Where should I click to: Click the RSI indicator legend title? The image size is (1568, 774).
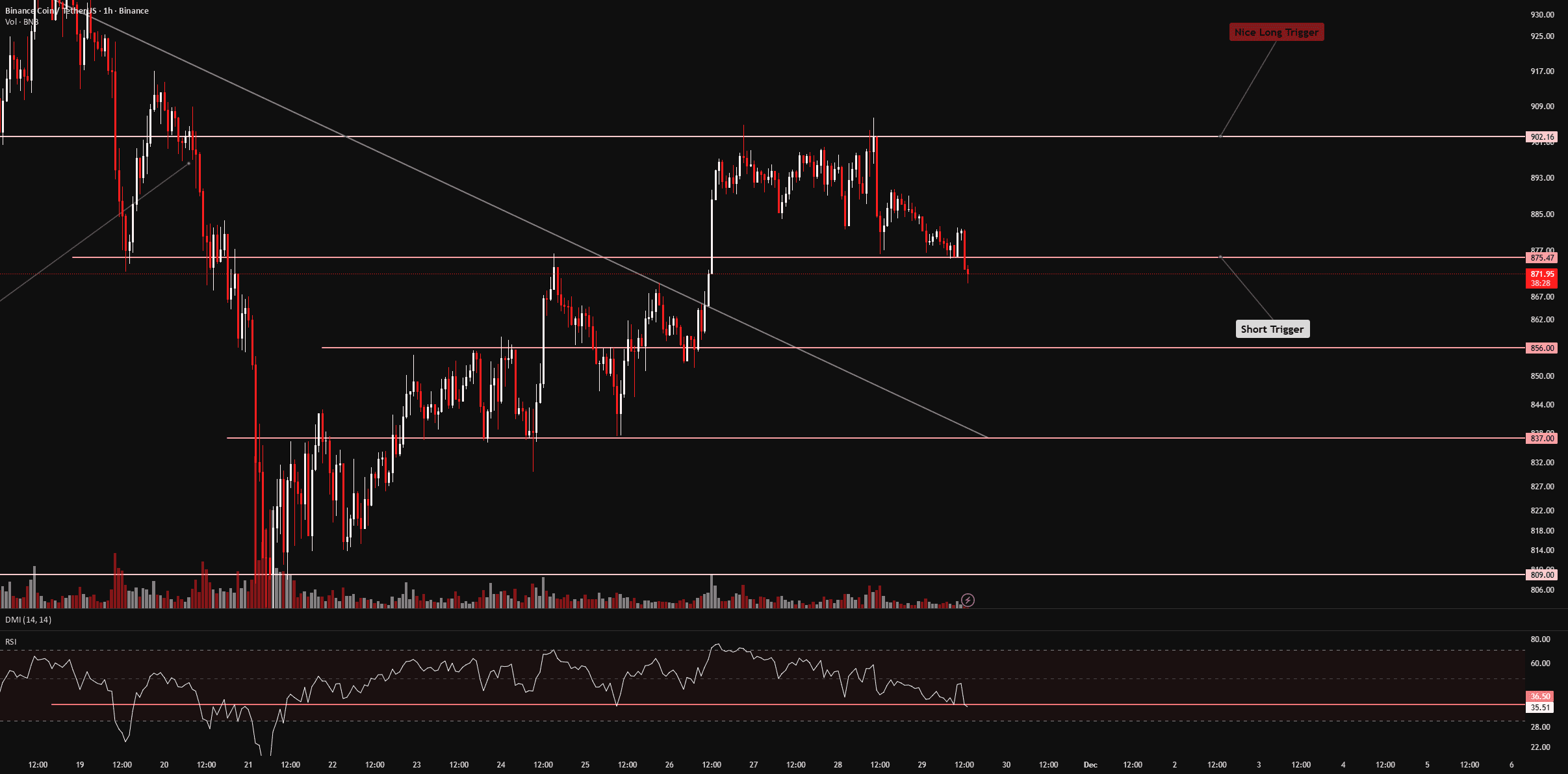(11, 642)
